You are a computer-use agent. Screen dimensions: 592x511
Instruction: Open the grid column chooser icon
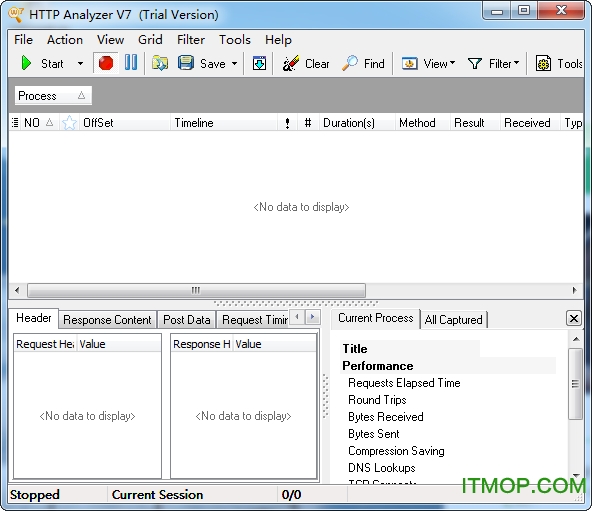pos(15,123)
